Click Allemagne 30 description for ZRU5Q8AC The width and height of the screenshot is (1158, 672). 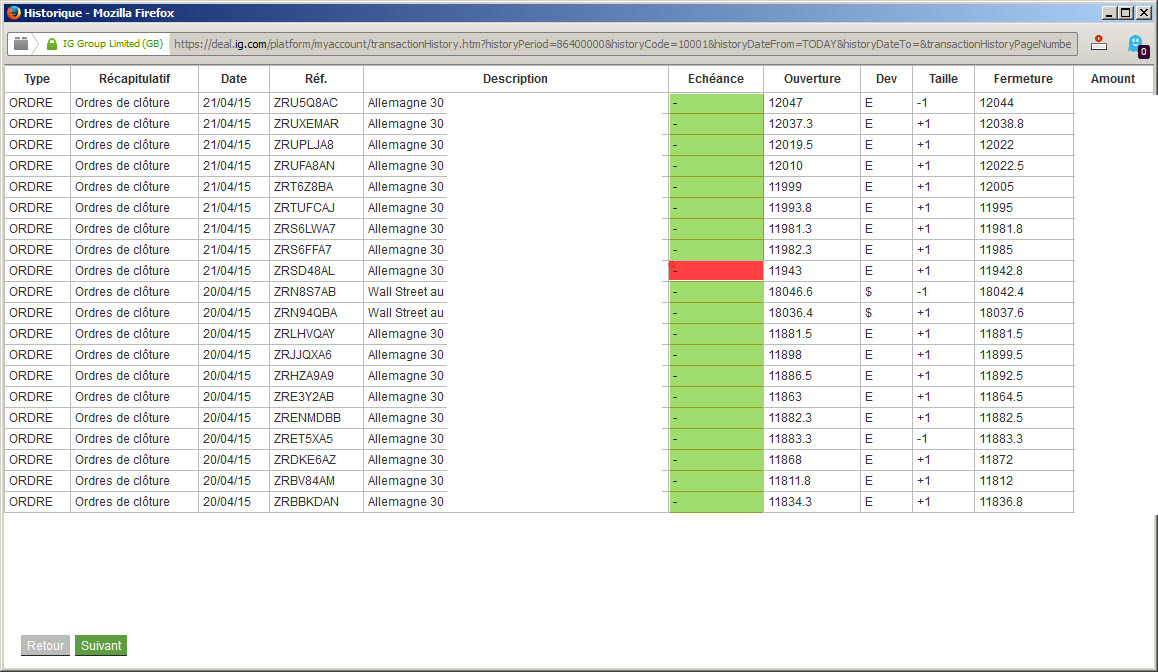tap(405, 103)
